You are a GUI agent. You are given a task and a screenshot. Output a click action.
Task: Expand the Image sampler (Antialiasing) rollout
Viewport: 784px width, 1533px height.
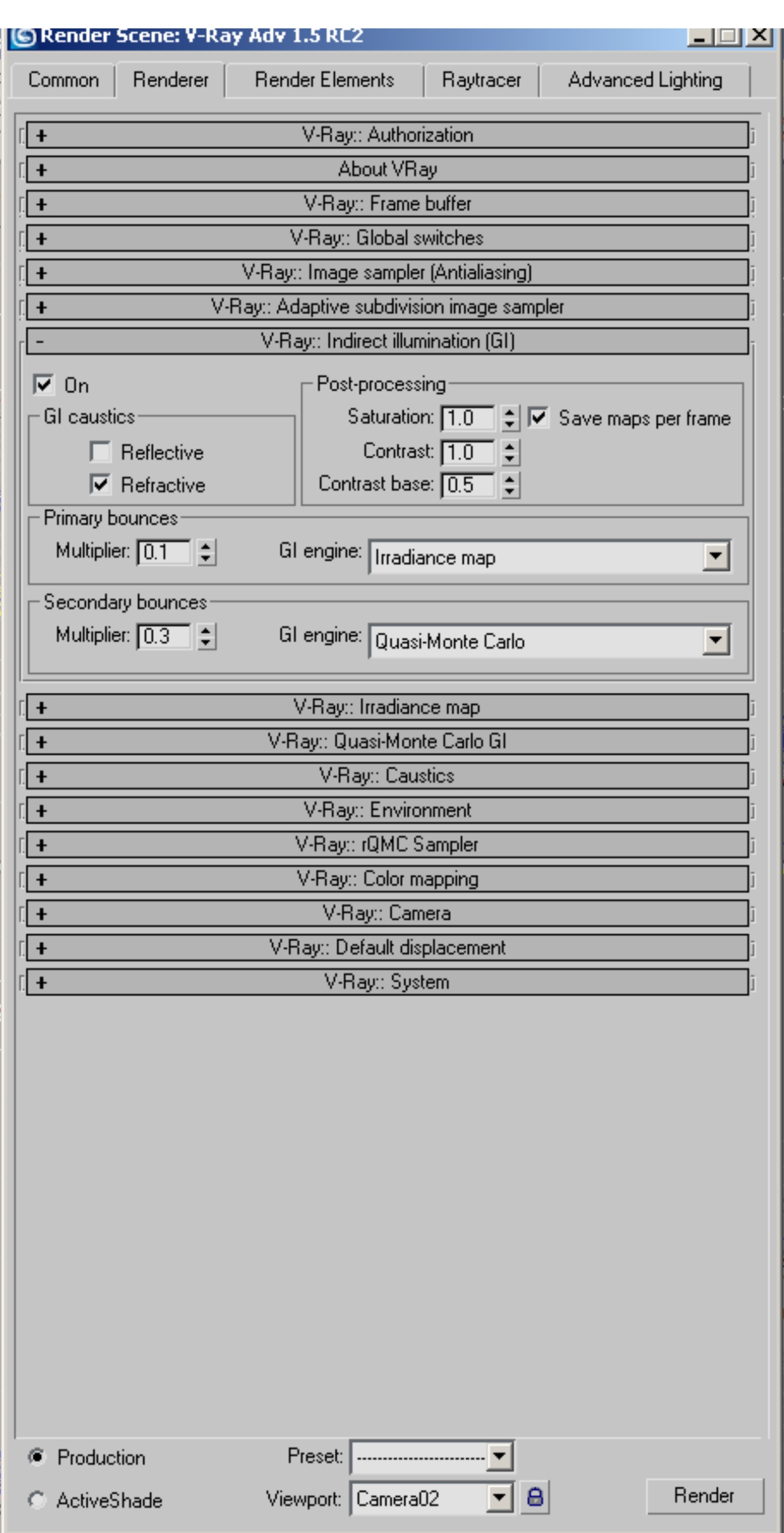pos(387,272)
